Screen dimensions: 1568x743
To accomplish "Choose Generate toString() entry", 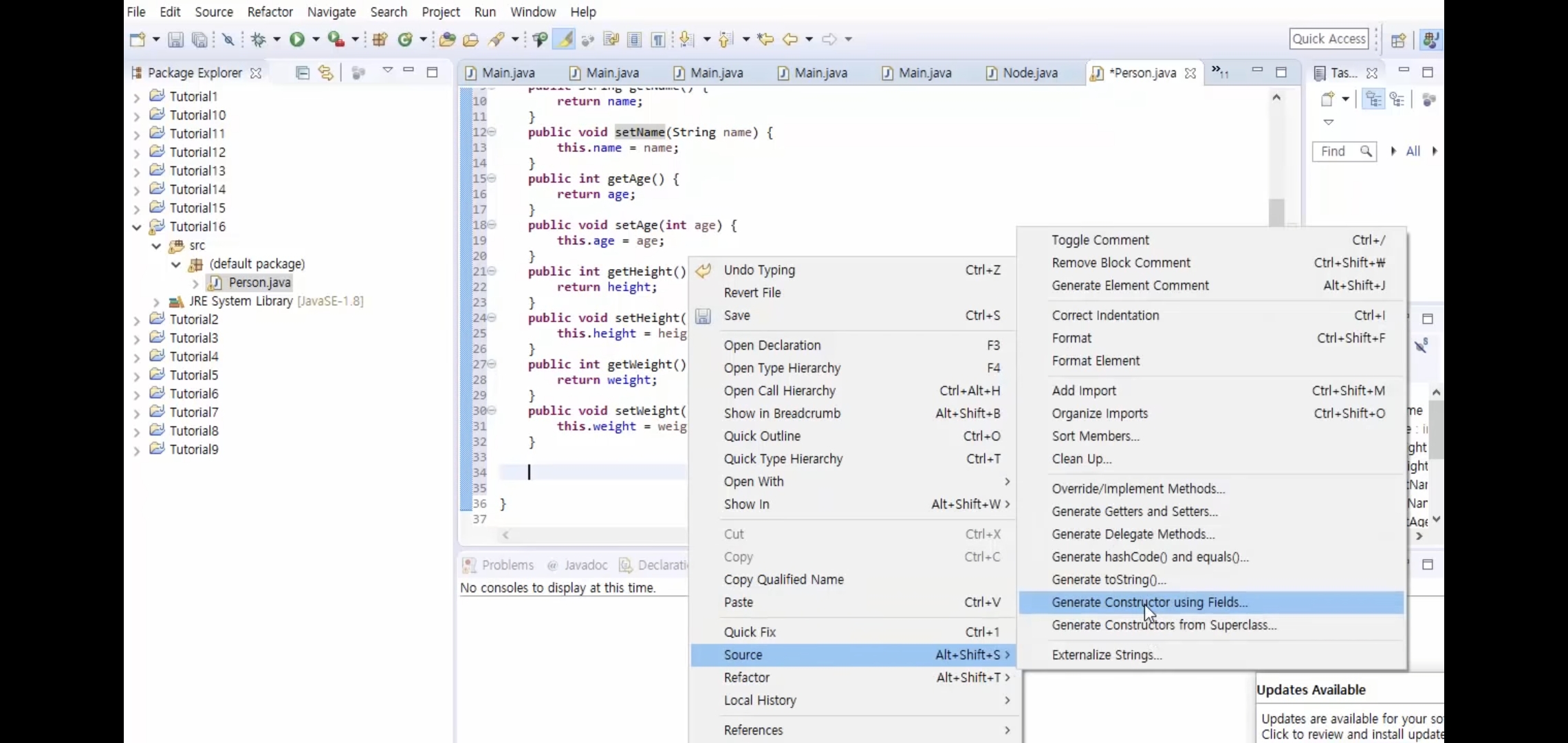I will (x=1211, y=579).
